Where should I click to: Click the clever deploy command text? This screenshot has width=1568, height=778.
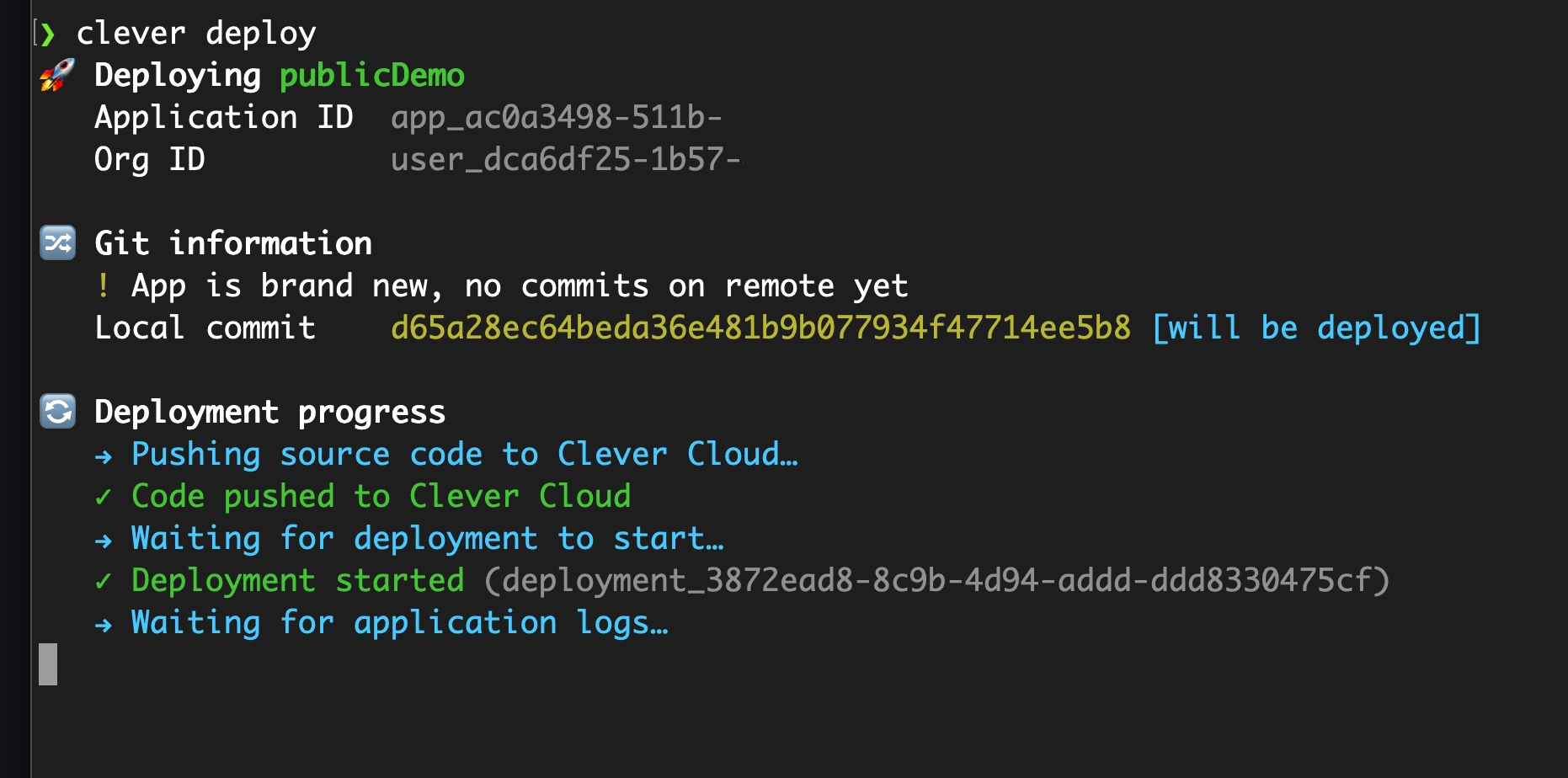tap(196, 34)
